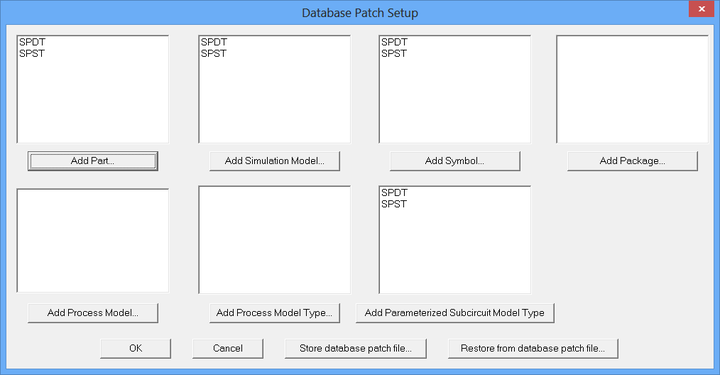Store database patch file
Screen dimensions: 720x375
[x=355, y=348]
